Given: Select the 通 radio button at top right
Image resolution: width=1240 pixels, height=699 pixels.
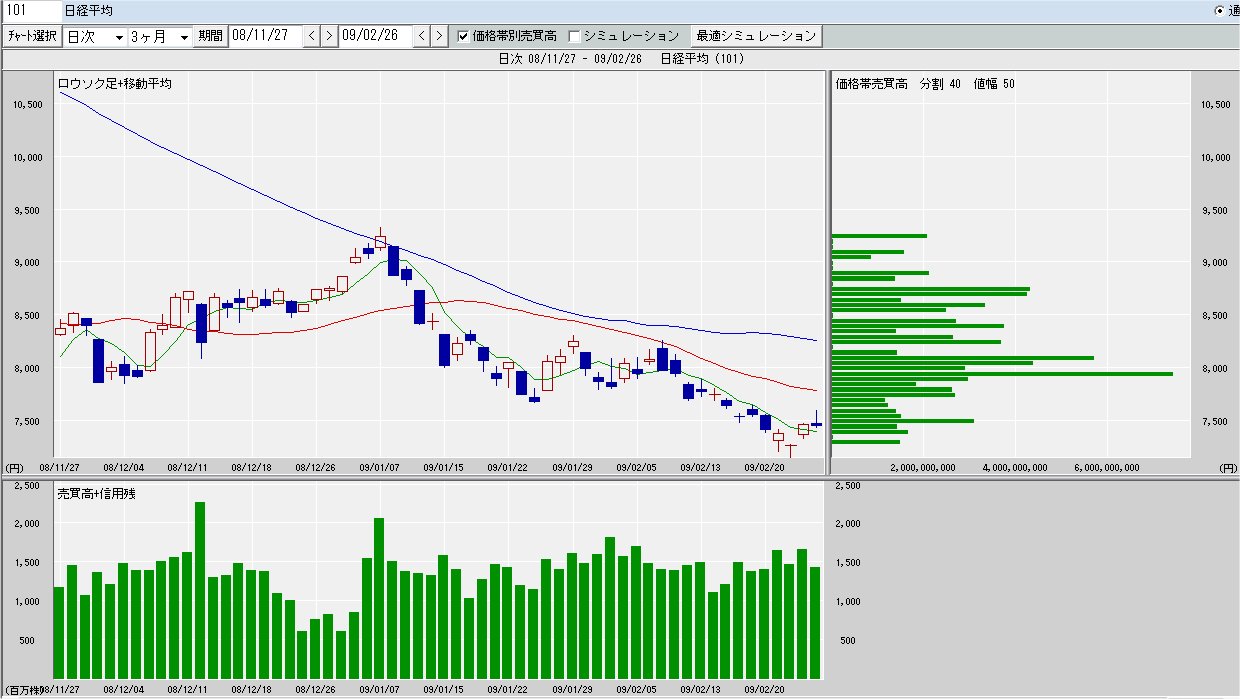Looking at the screenshot, I should coord(1218,10).
